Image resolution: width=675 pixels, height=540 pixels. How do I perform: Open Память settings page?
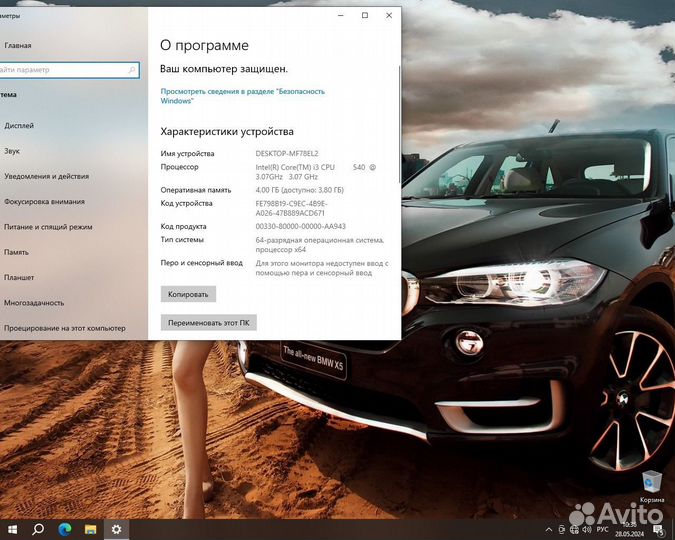16,252
